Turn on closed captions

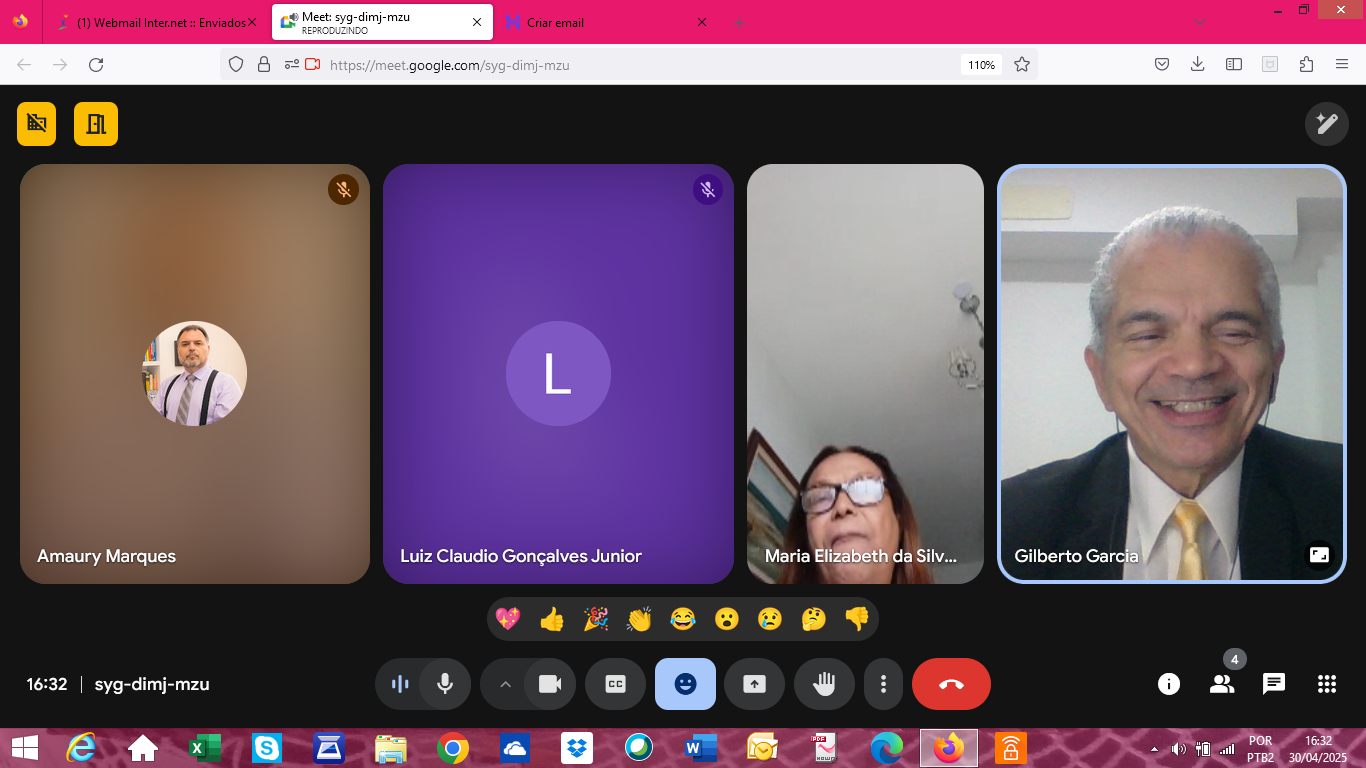coord(615,684)
